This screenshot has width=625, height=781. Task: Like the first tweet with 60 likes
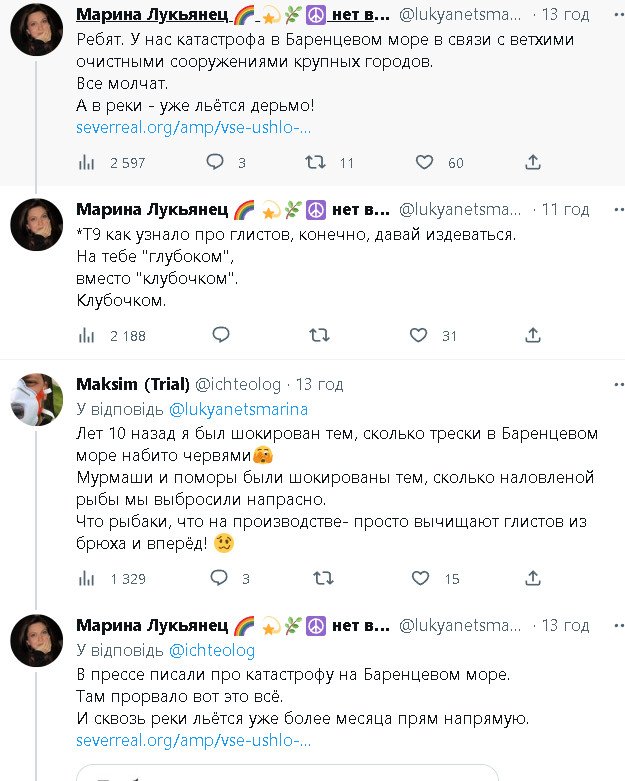click(x=424, y=162)
